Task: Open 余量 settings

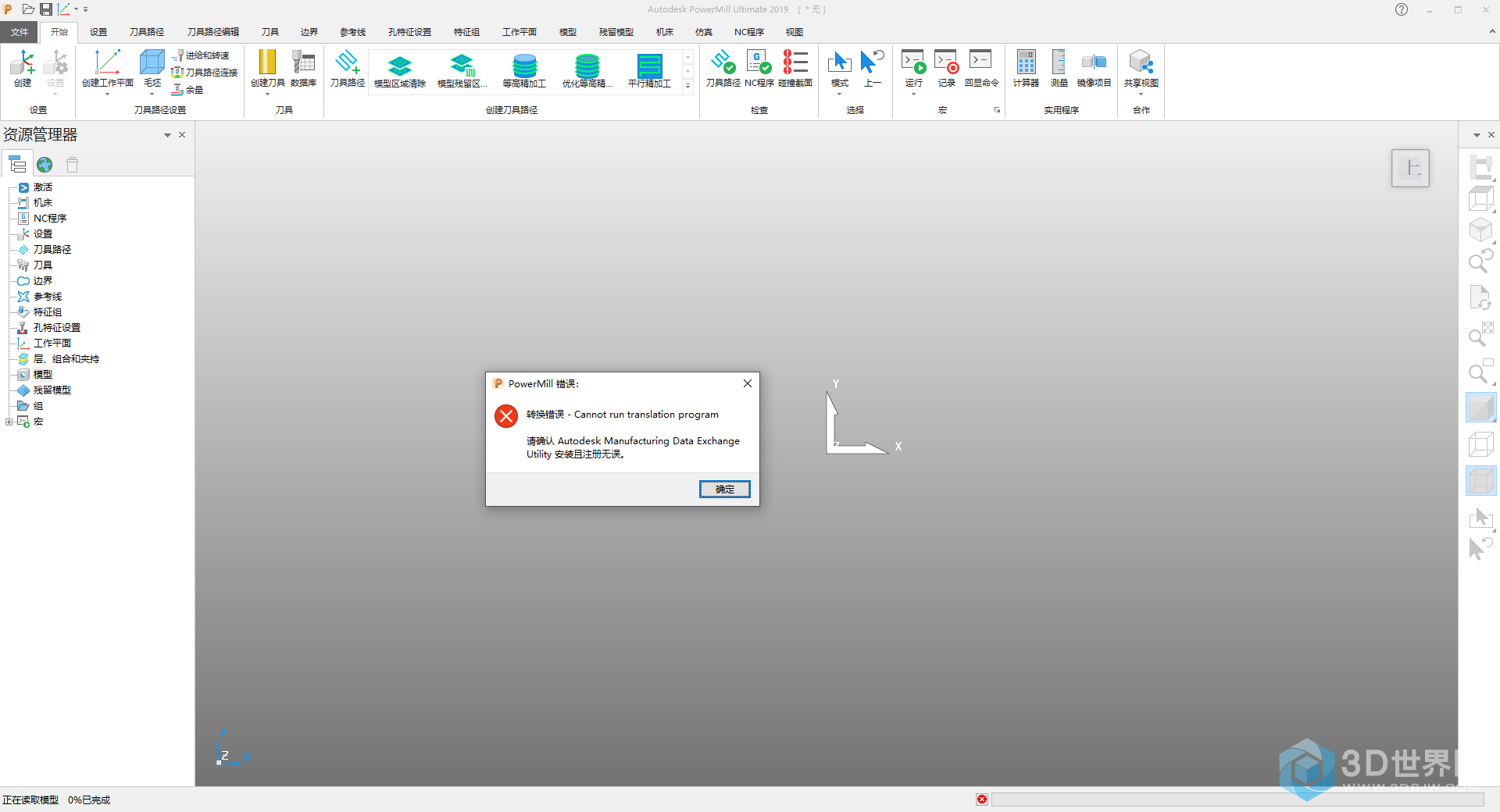Action: (x=187, y=90)
